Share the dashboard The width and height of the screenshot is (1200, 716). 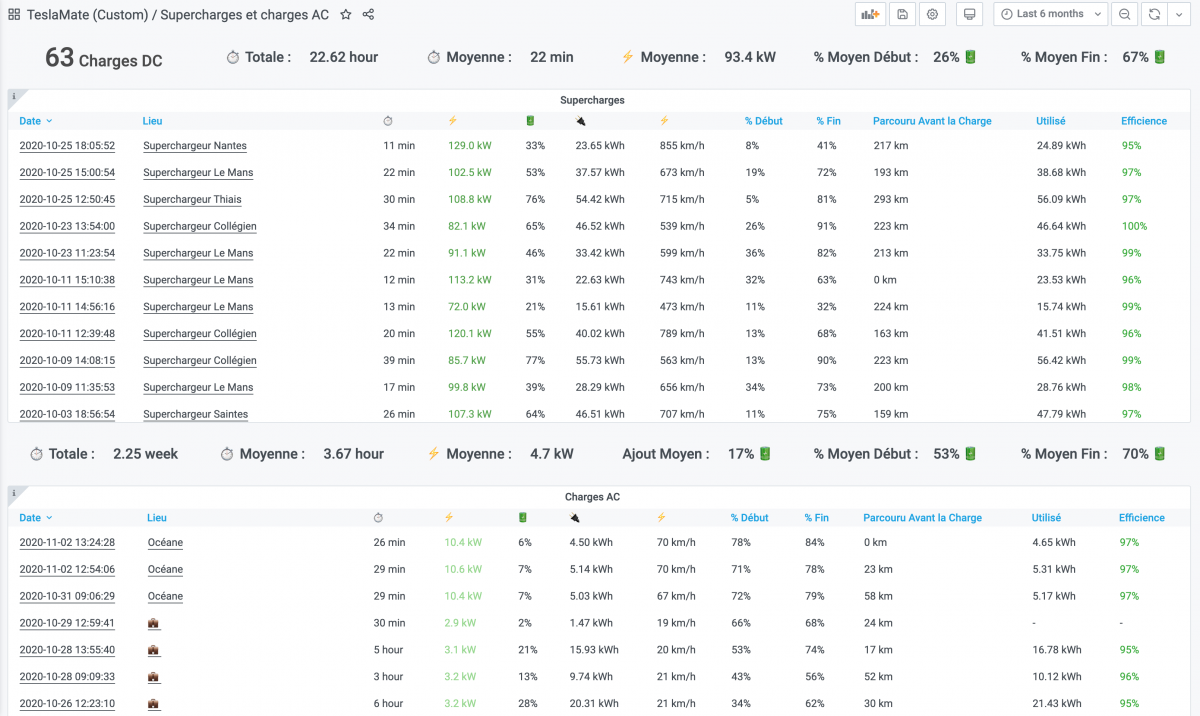coord(369,14)
